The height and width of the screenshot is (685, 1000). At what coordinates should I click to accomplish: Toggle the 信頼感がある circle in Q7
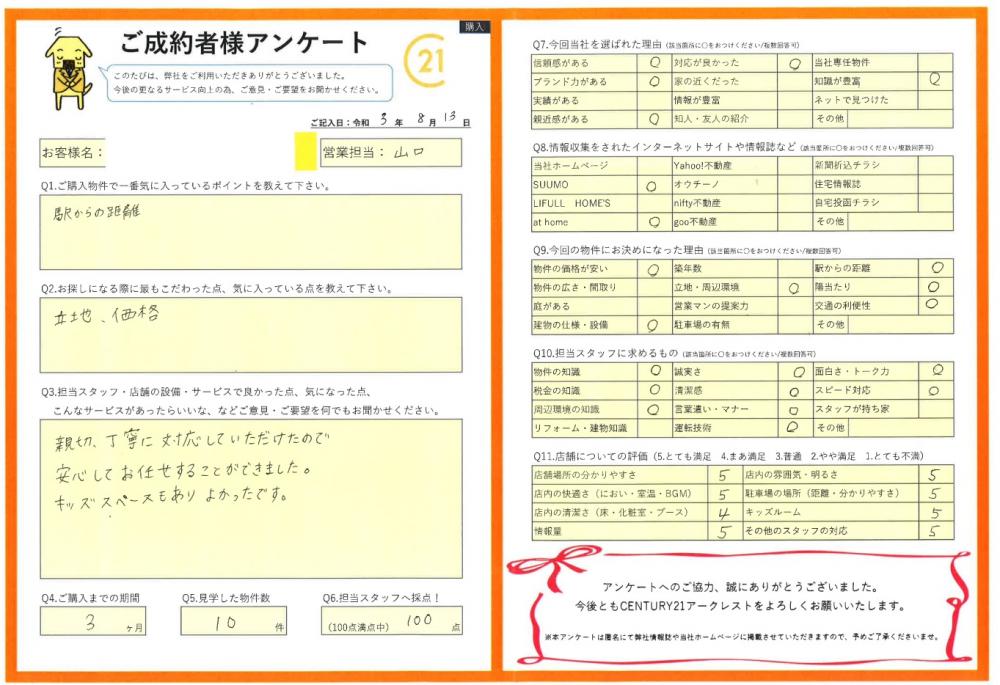pyautogui.click(x=653, y=63)
